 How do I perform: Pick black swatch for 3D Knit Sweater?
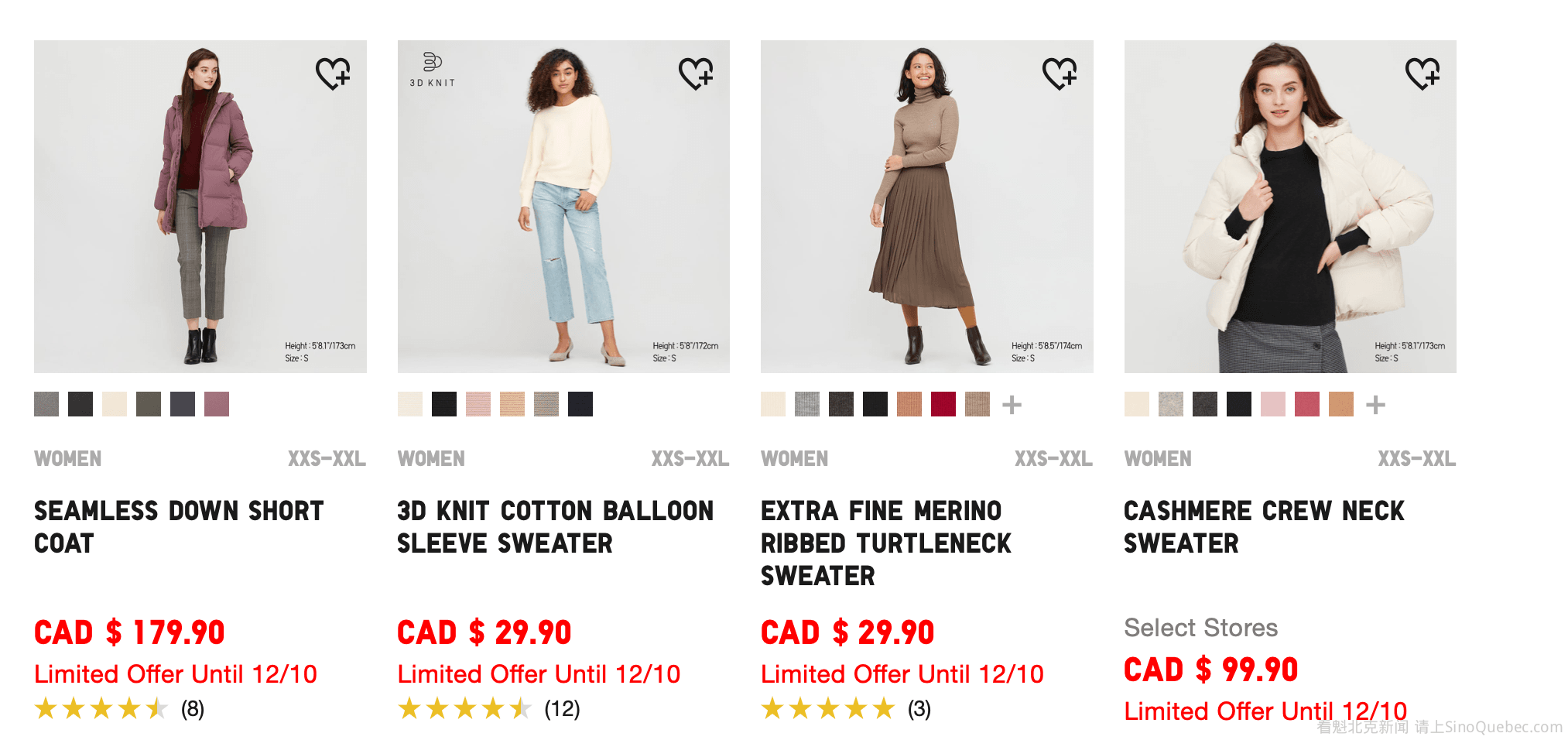click(x=444, y=404)
